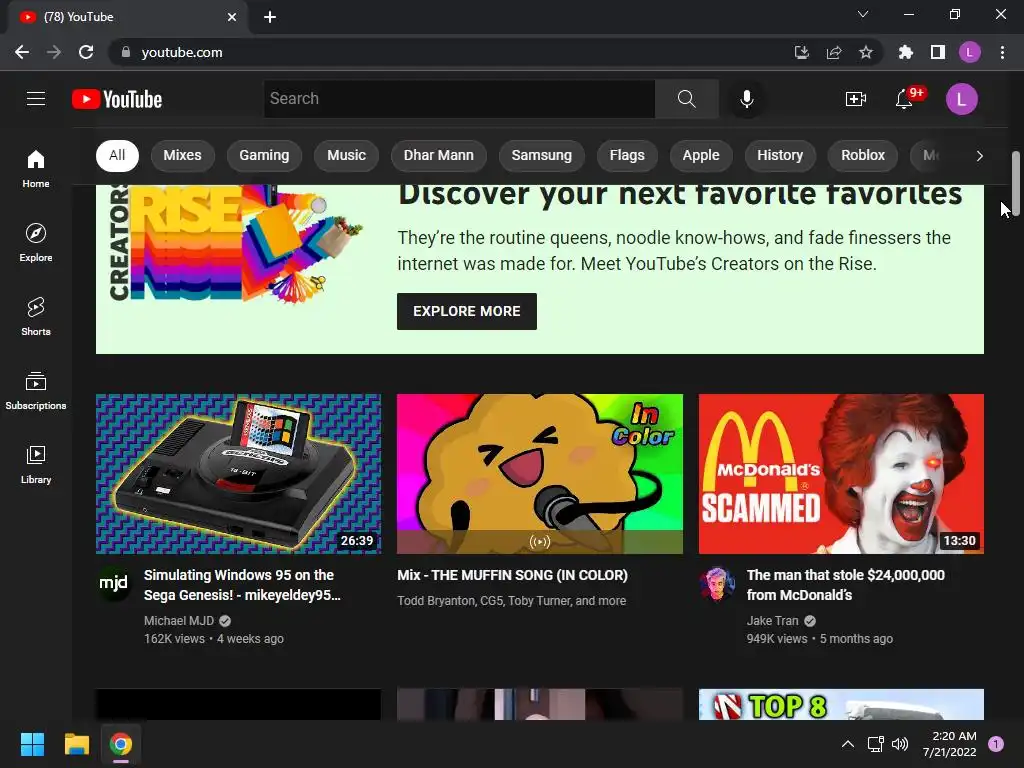The height and width of the screenshot is (768, 1024).
Task: Select the Music filter chip
Action: [x=346, y=155]
